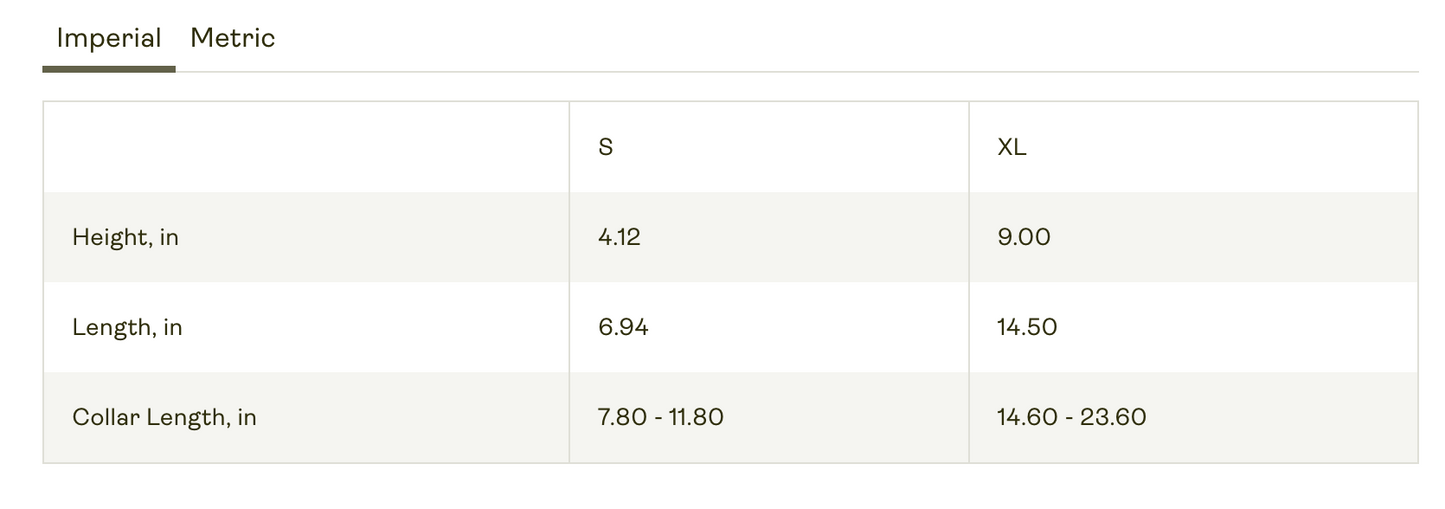
Task: Click the 4.12 height value for S
Action: tap(619, 237)
